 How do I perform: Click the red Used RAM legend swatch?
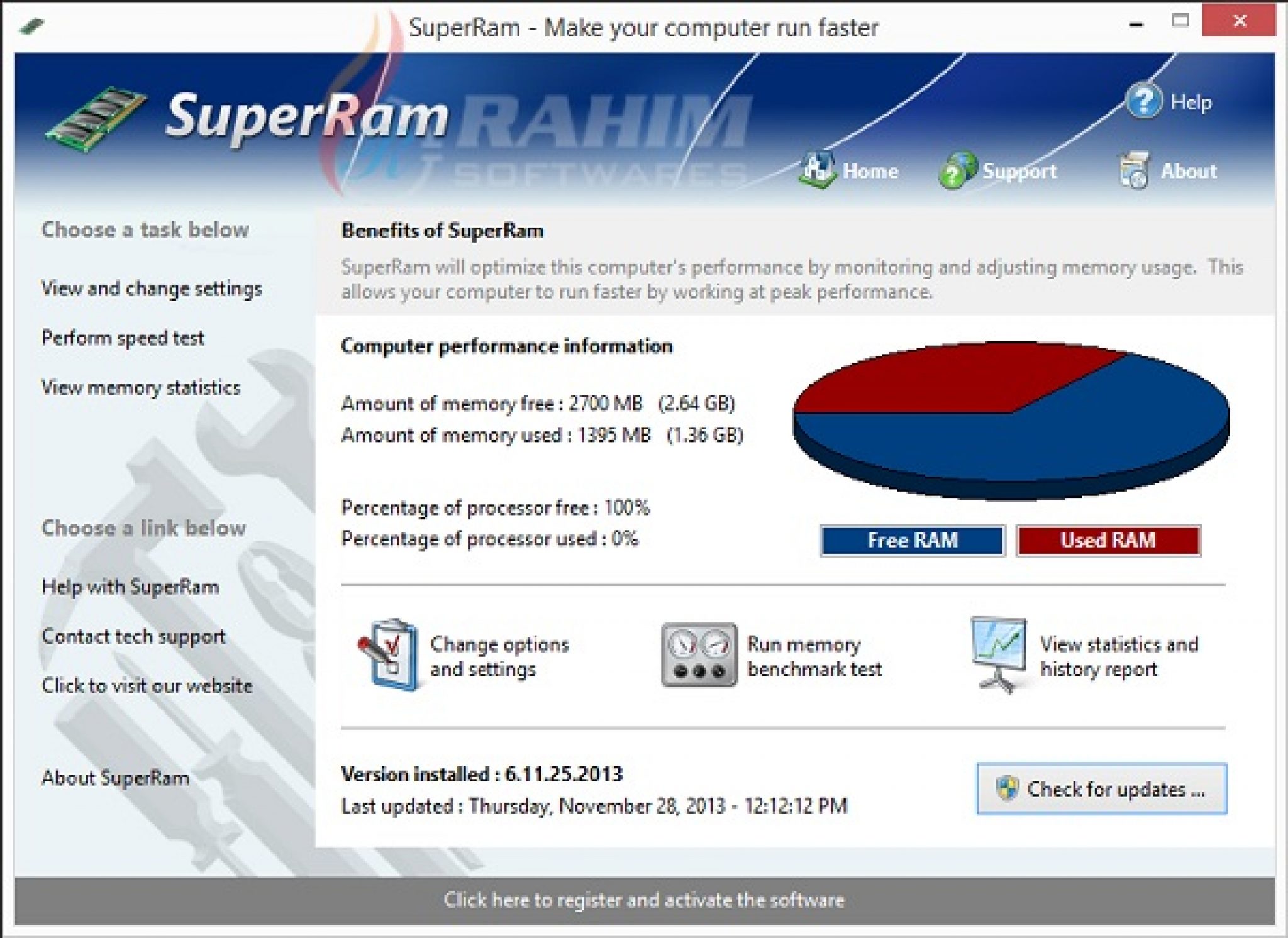click(1108, 540)
